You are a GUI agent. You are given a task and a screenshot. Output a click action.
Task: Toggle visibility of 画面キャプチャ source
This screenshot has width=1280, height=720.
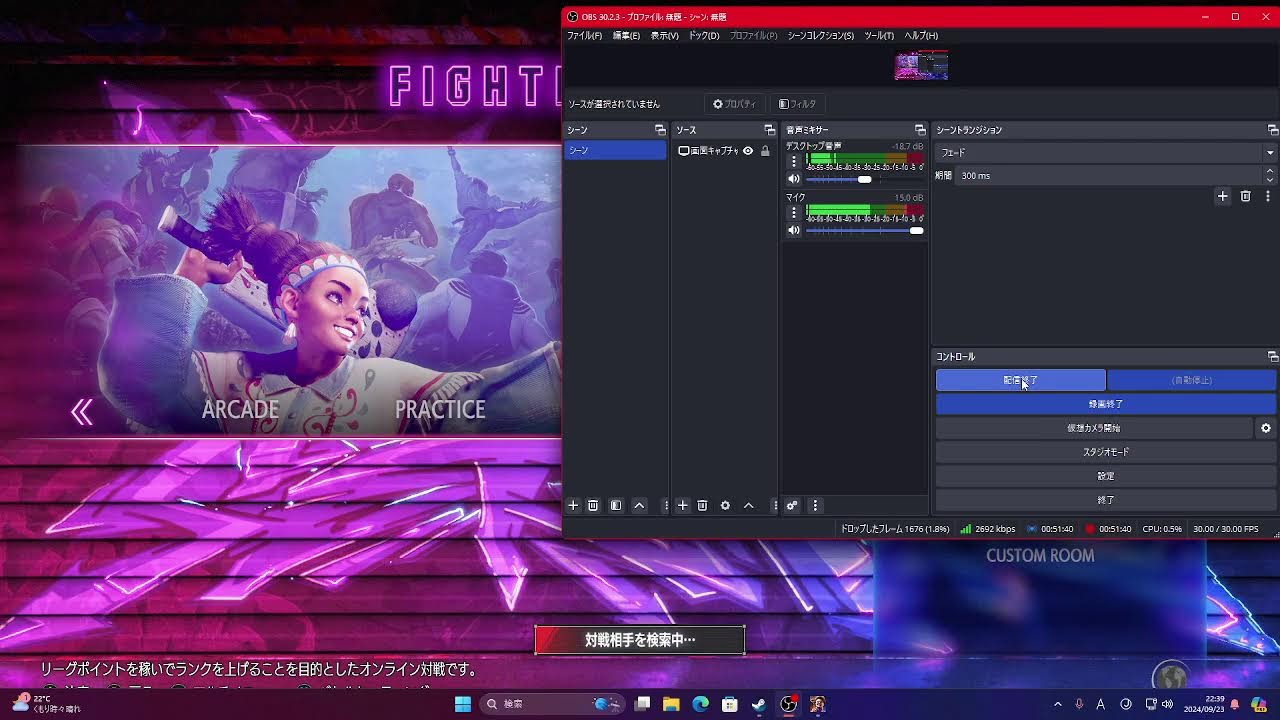pos(748,151)
